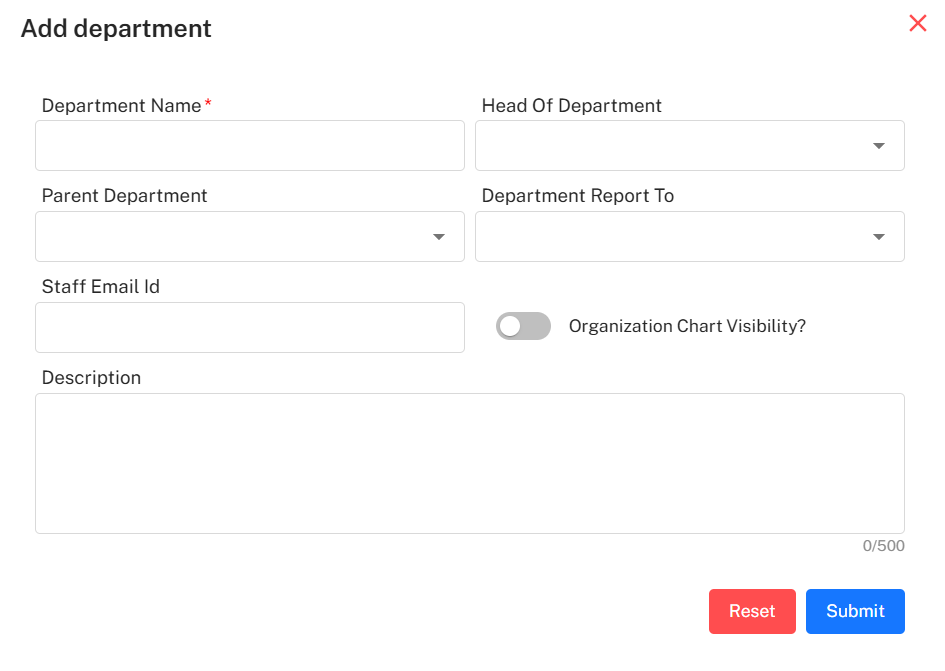This screenshot has width=945, height=671.
Task: Click the Head Of Department label
Action: click(571, 106)
